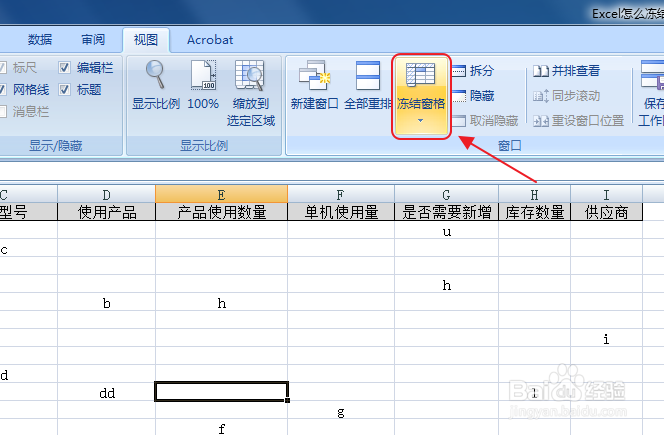Reset zoom to 100%
Viewport: 664px width, 435px height.
pyautogui.click(x=203, y=85)
